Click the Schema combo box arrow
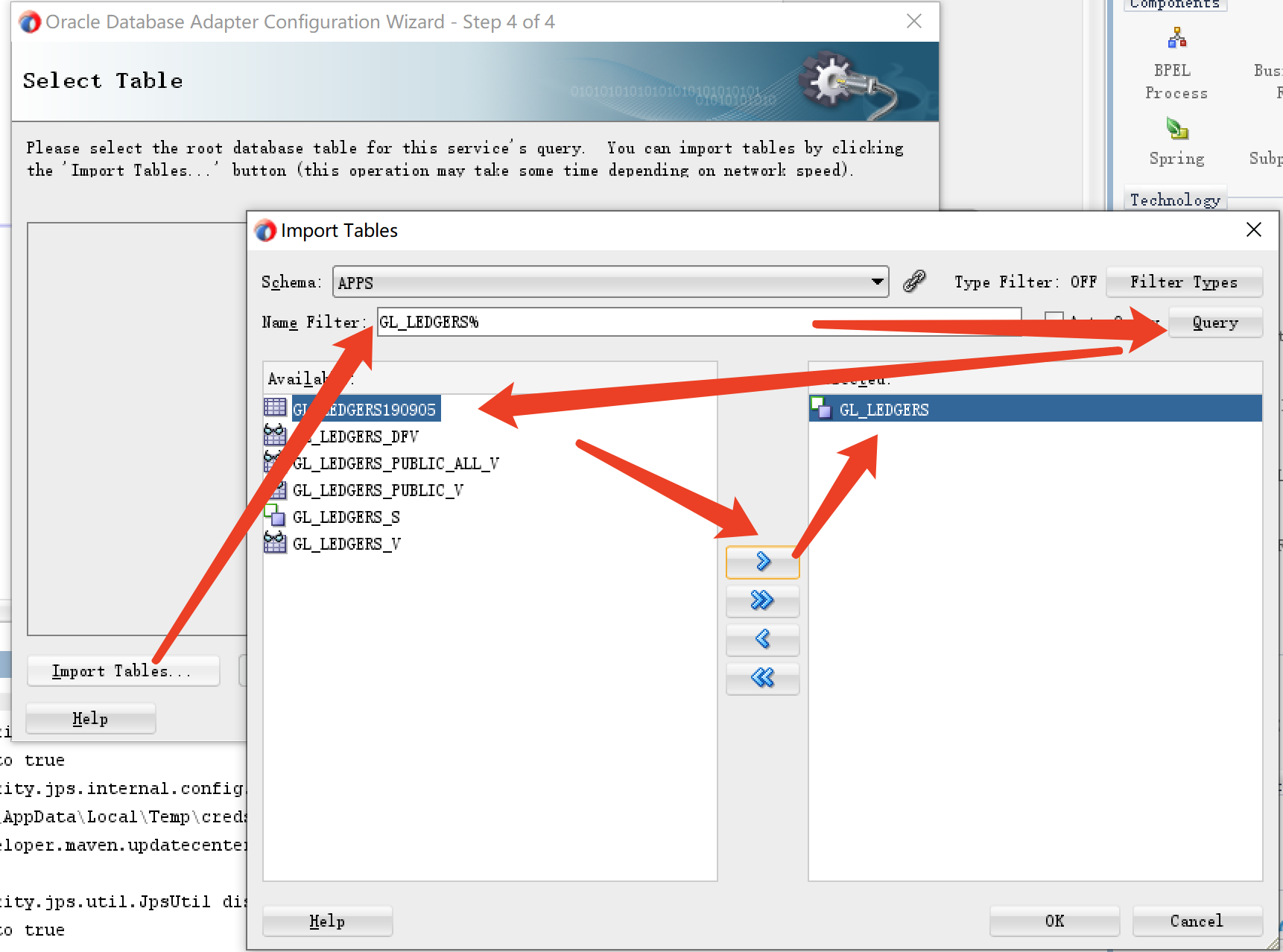The width and height of the screenshot is (1283, 952). pyautogui.click(x=877, y=282)
